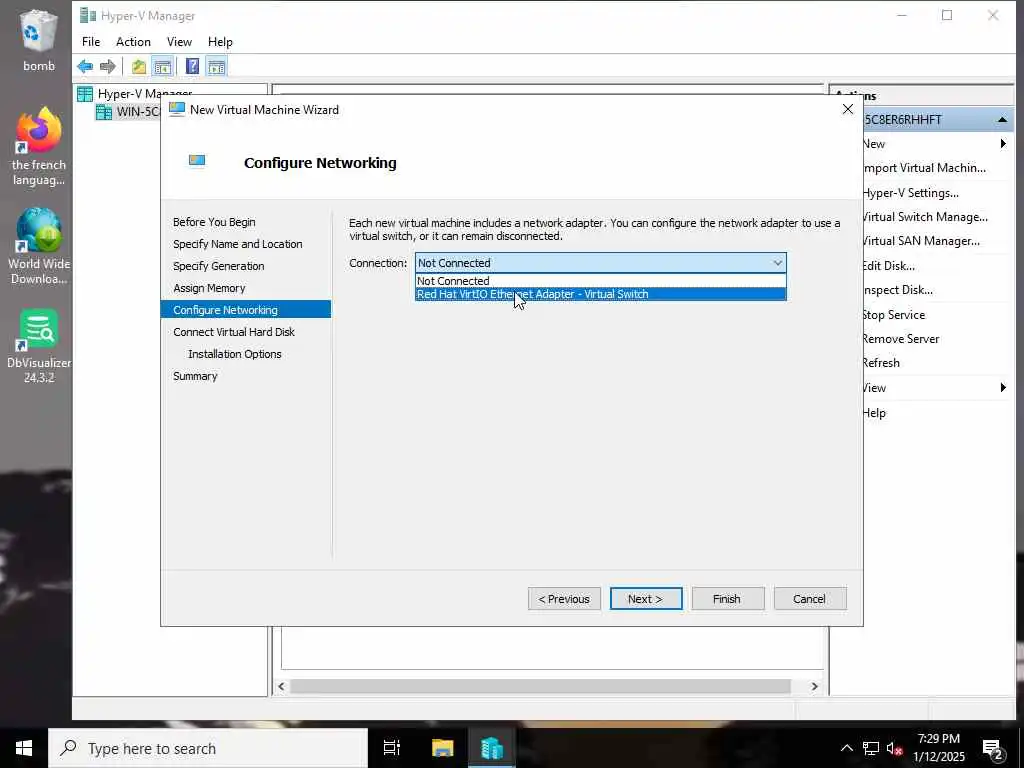Open File Explorer from the taskbar
The height and width of the screenshot is (768, 1024).
[442, 748]
